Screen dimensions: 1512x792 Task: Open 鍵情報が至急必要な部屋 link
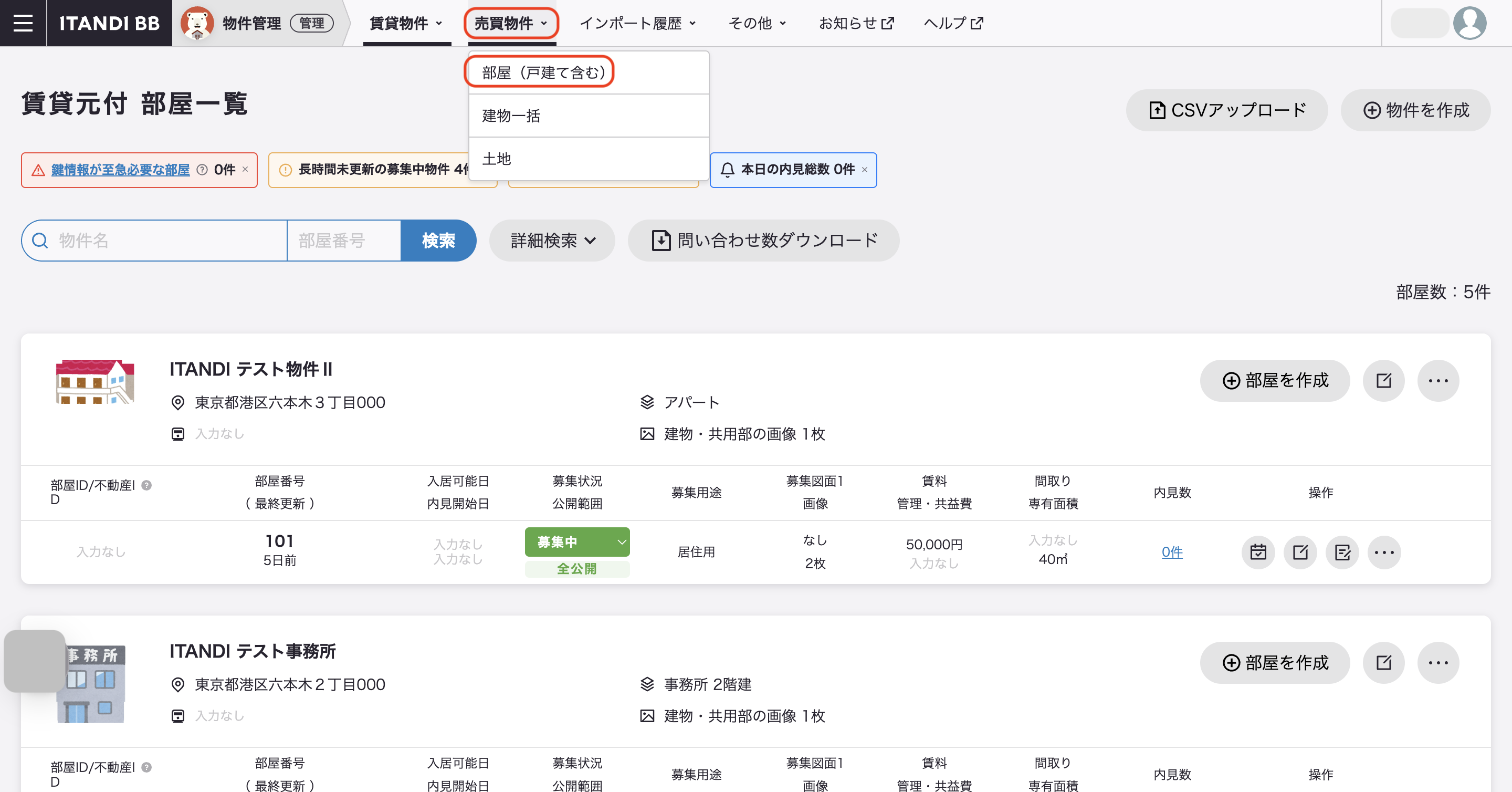tap(120, 170)
